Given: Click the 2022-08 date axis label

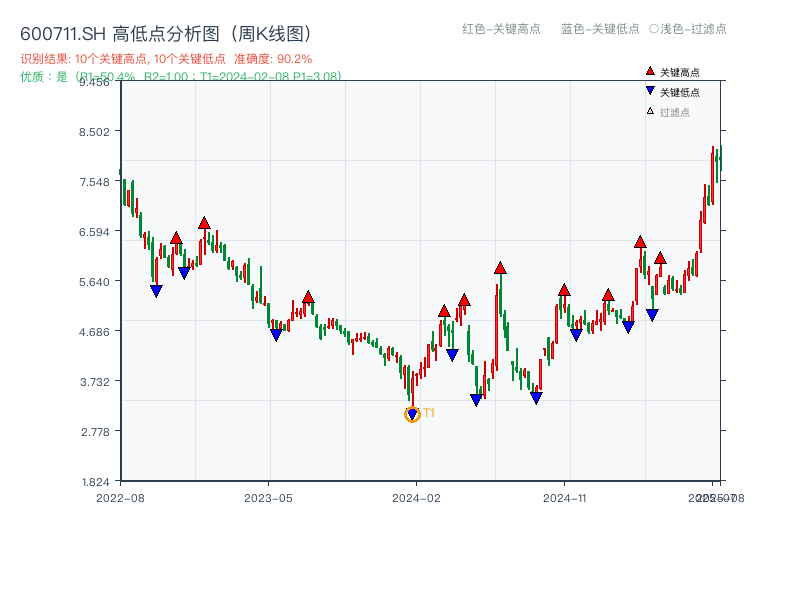Looking at the screenshot, I should click(x=120, y=498).
